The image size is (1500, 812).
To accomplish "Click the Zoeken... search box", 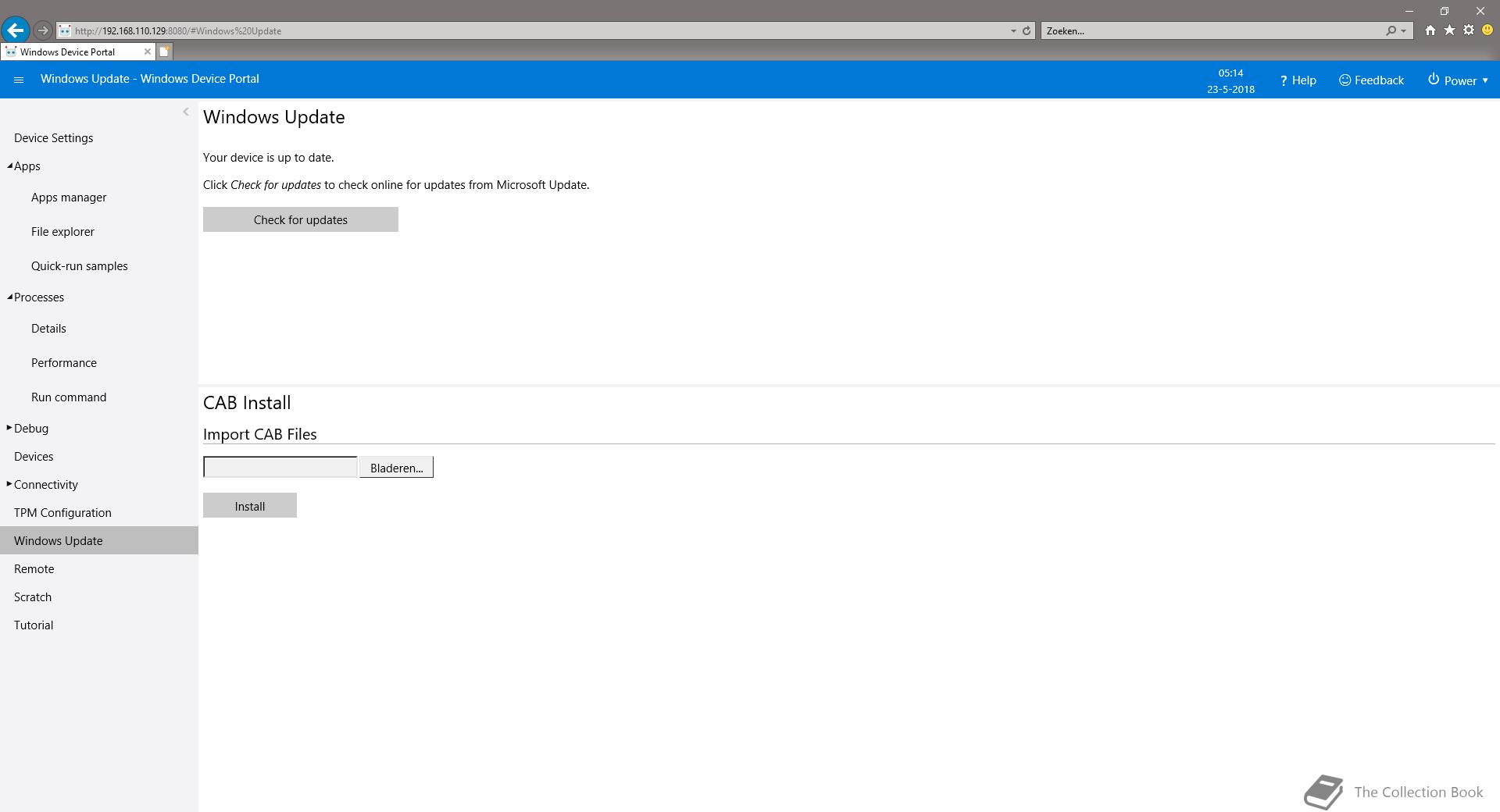I will pyautogui.click(x=1211, y=31).
